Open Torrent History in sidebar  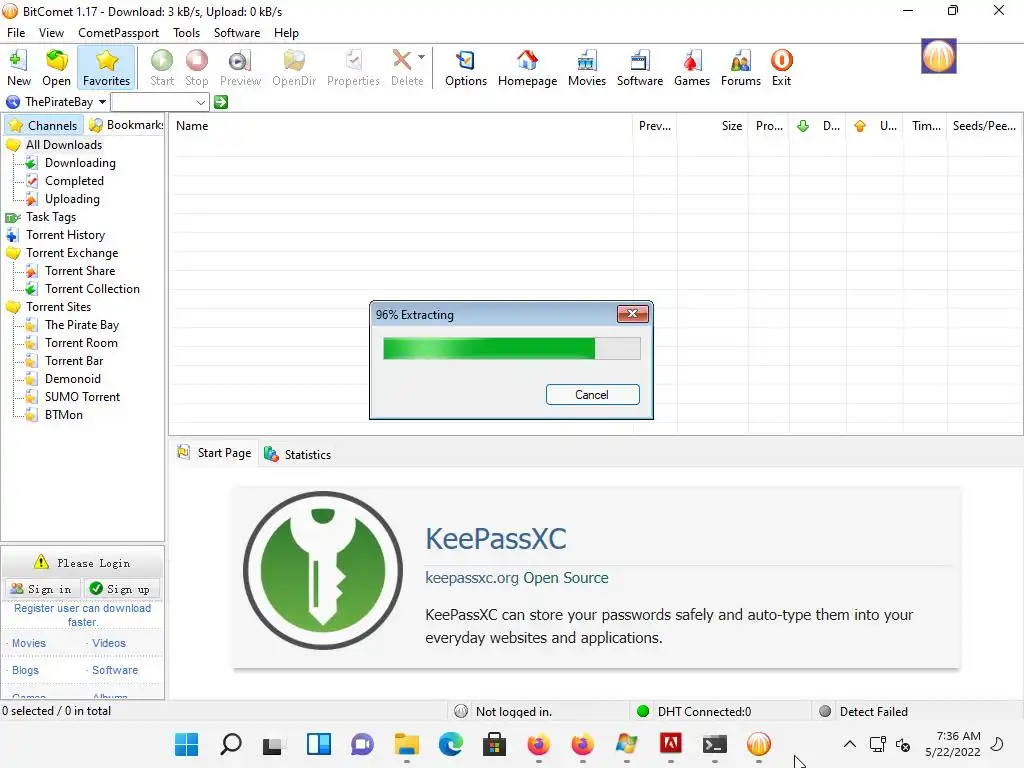pos(65,235)
